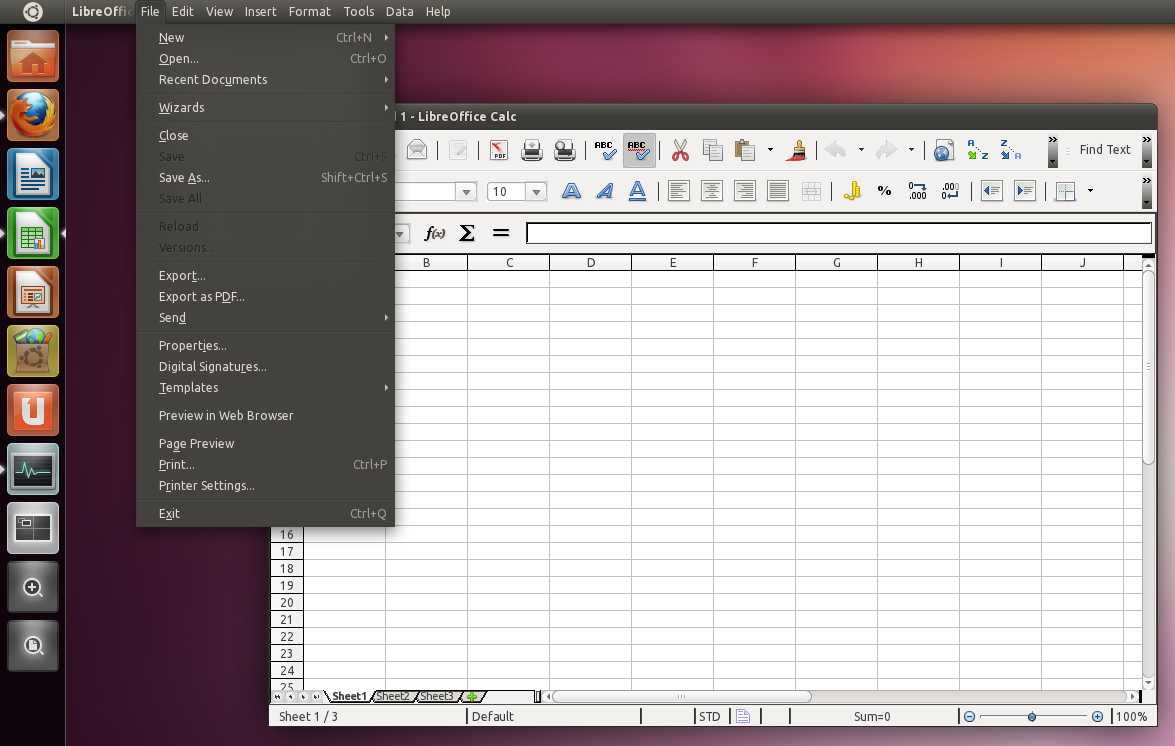Switch to Sheet2 tab
1175x746 pixels.
[x=393, y=696]
